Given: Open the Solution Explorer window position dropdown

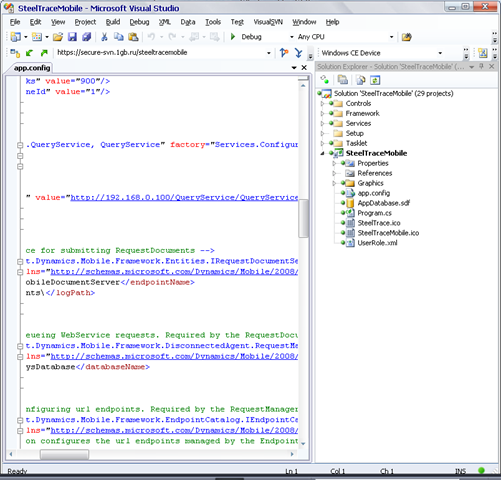Looking at the screenshot, I should coord(472,67).
